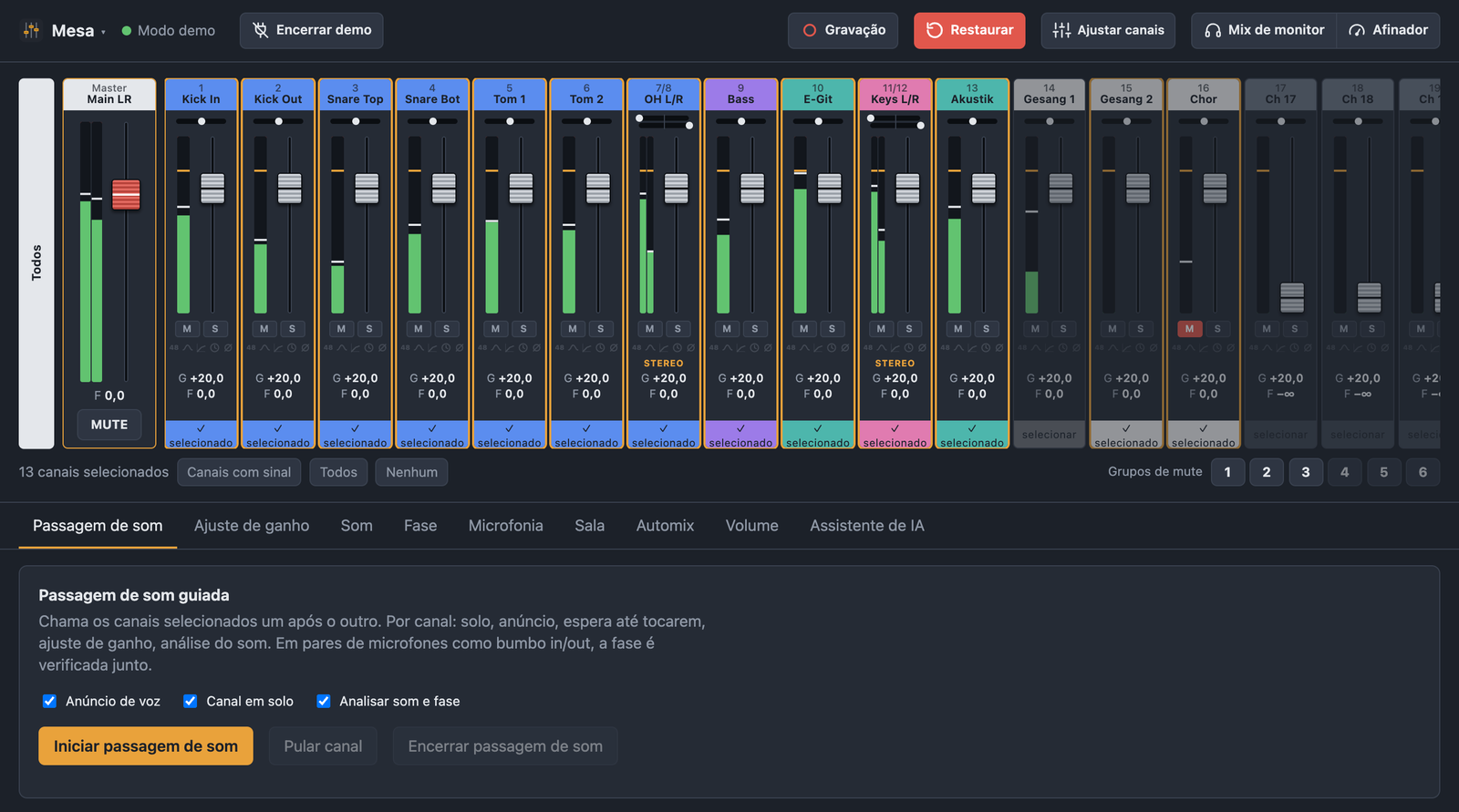Click the Pular canal button
Viewport: 1459px width, 812px height.
click(323, 746)
